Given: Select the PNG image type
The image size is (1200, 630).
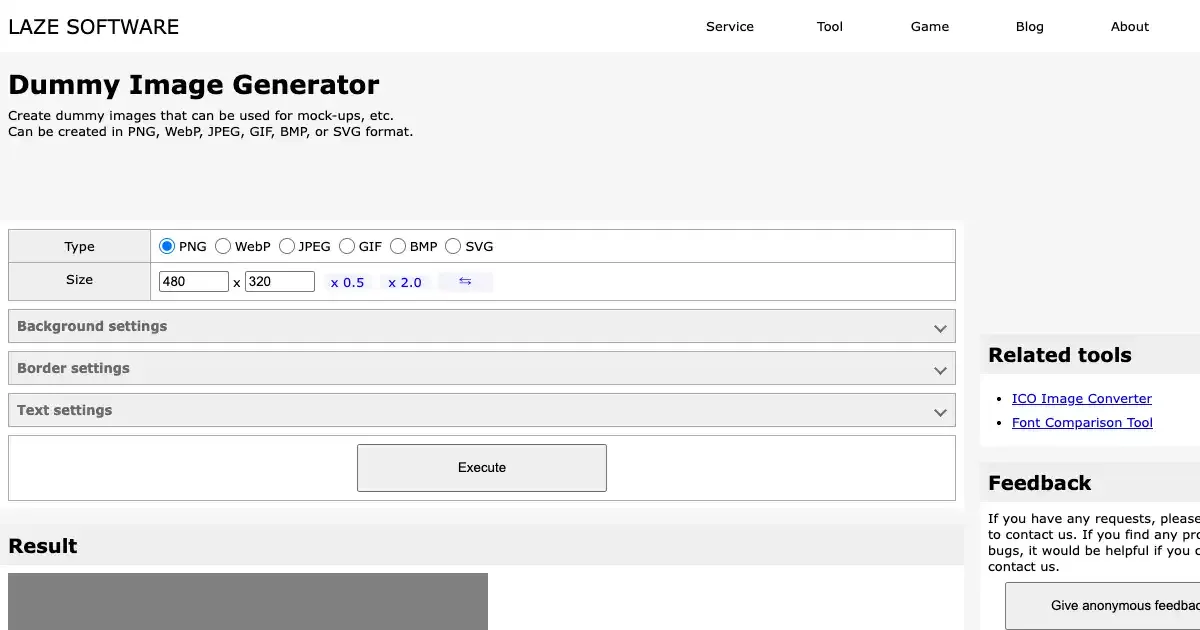Looking at the screenshot, I should pyautogui.click(x=167, y=246).
